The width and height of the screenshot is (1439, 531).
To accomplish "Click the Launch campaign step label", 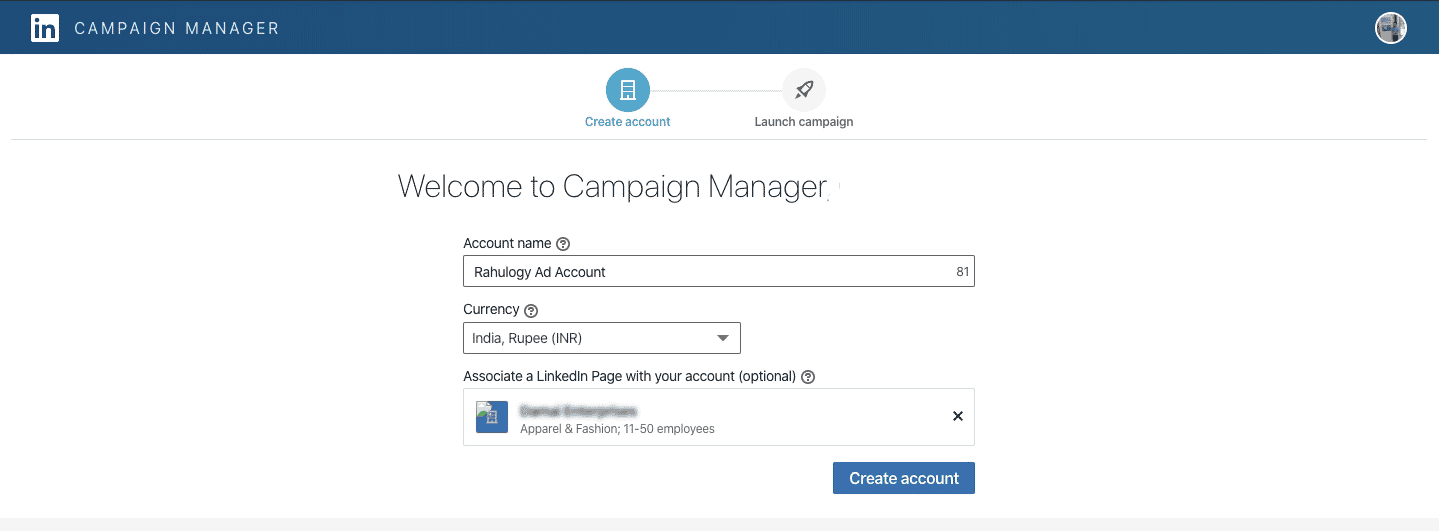I will click(804, 122).
